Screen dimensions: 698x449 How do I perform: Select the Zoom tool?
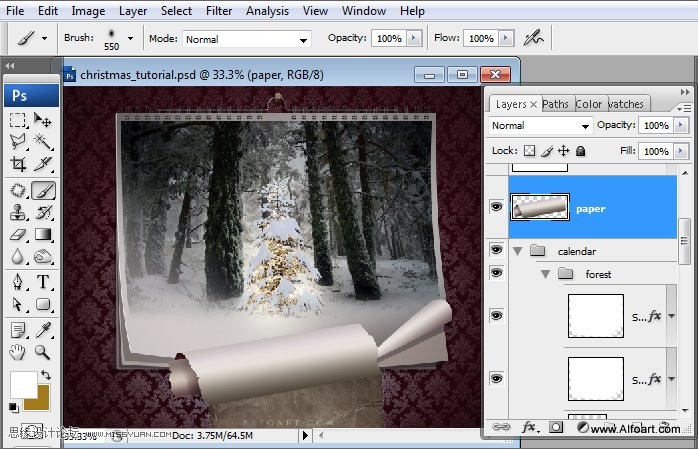[43, 352]
